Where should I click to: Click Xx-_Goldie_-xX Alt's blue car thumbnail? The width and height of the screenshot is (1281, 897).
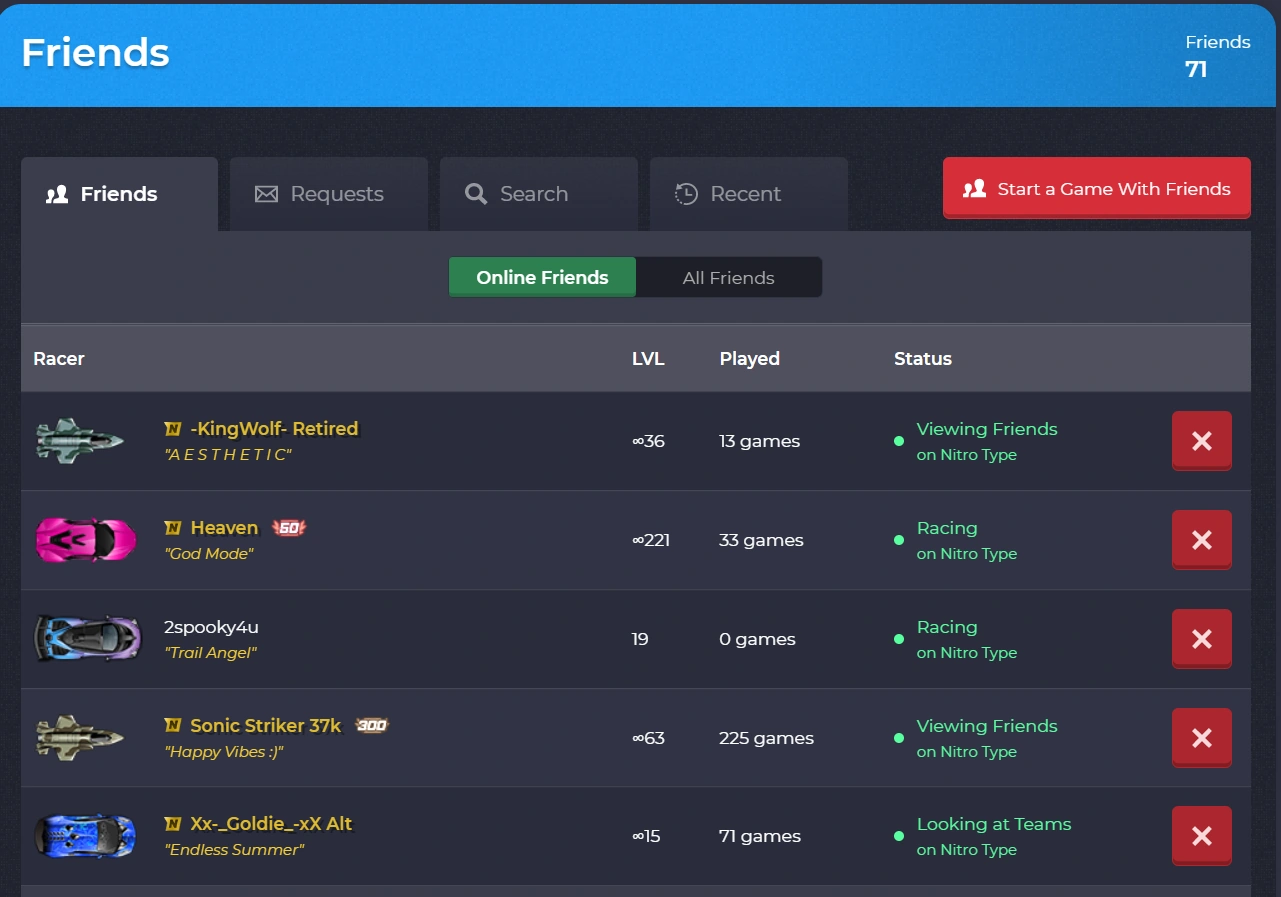85,835
